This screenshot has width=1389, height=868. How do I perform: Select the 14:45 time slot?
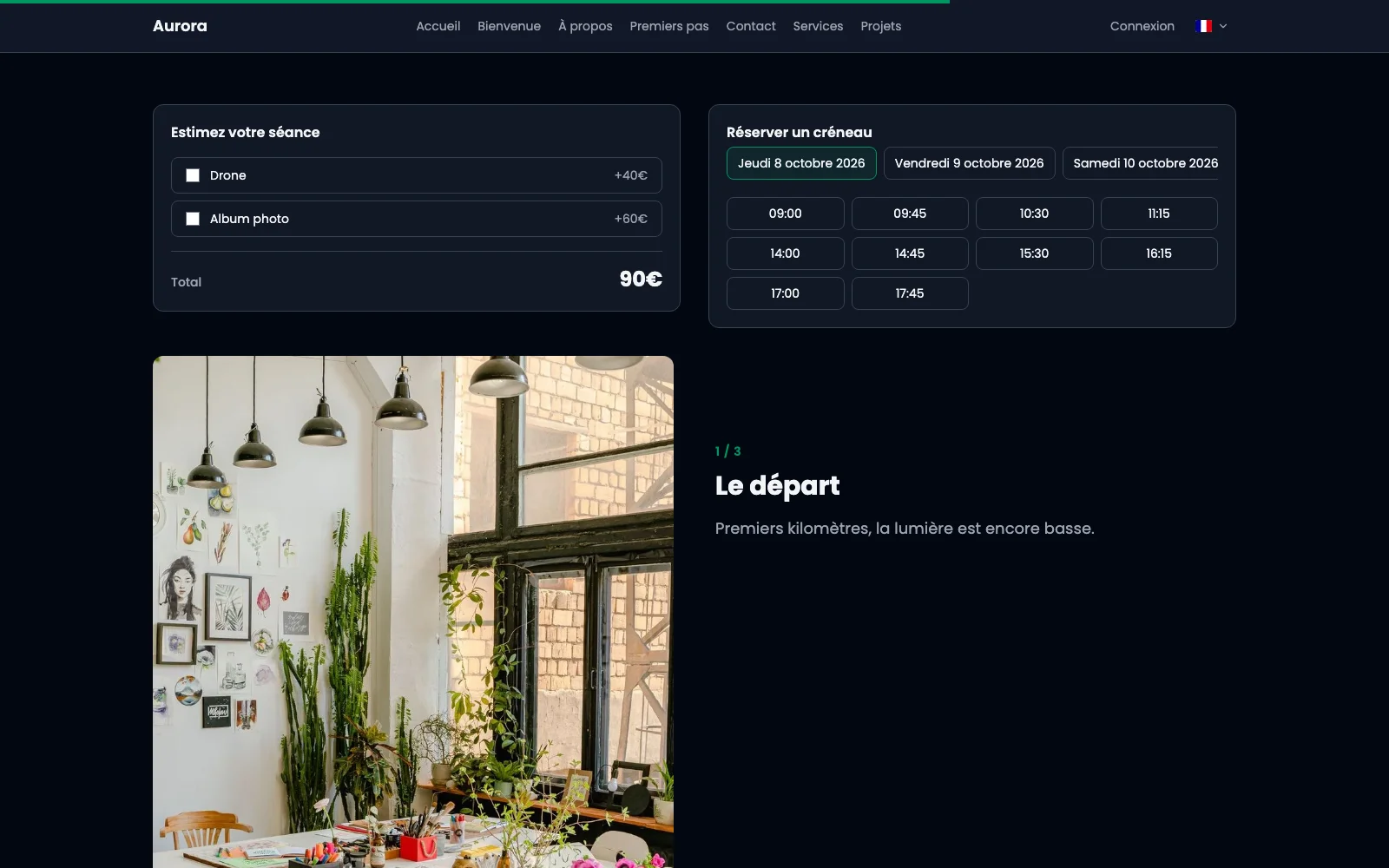coord(910,253)
